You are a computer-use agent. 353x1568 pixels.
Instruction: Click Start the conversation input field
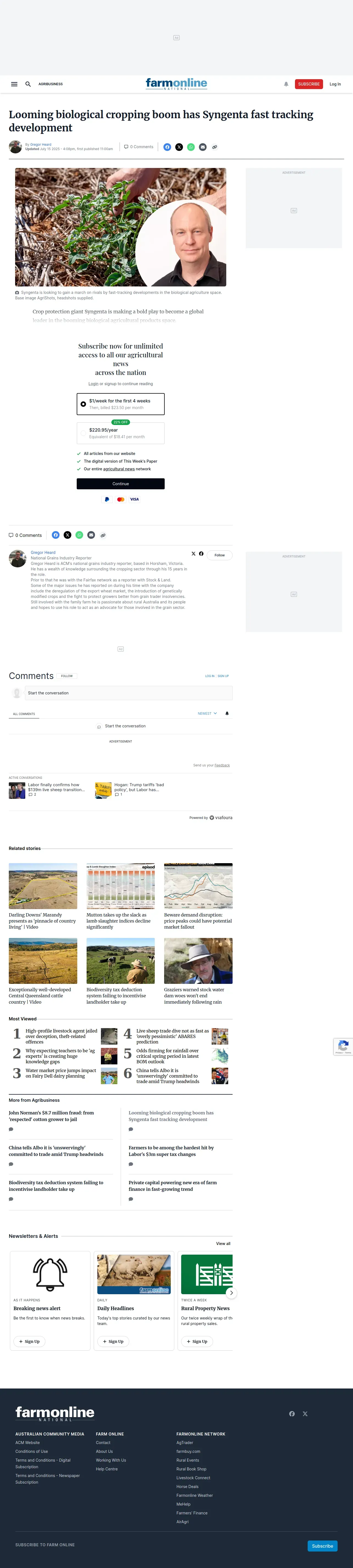pos(128,693)
